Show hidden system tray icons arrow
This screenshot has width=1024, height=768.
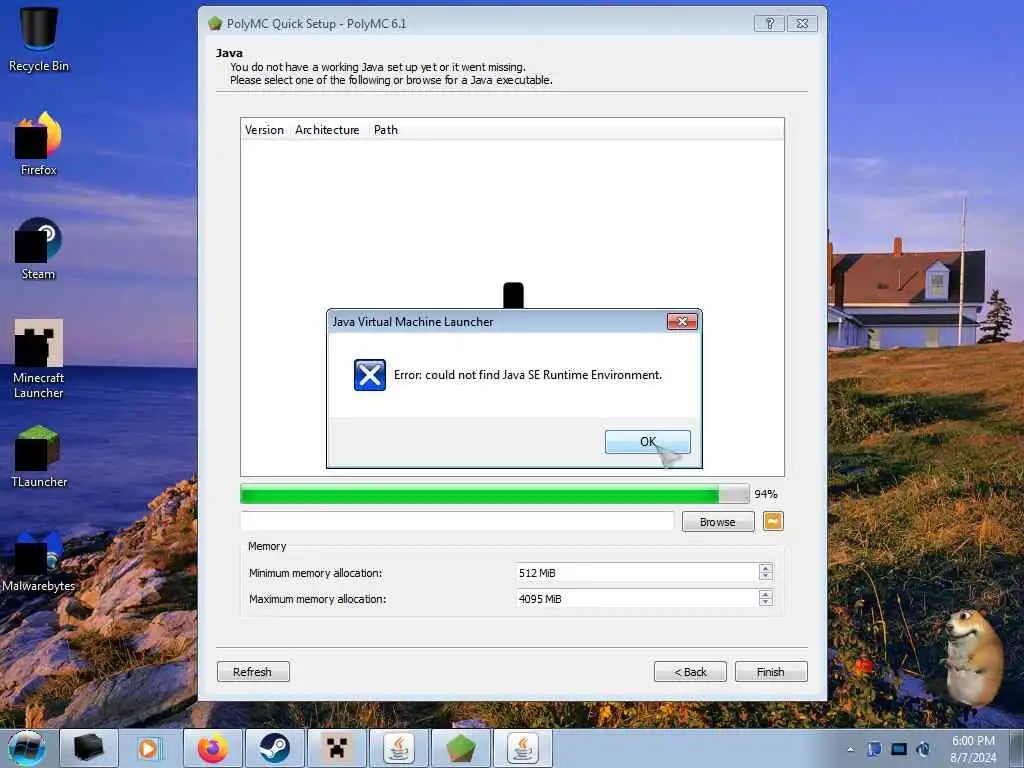850,749
